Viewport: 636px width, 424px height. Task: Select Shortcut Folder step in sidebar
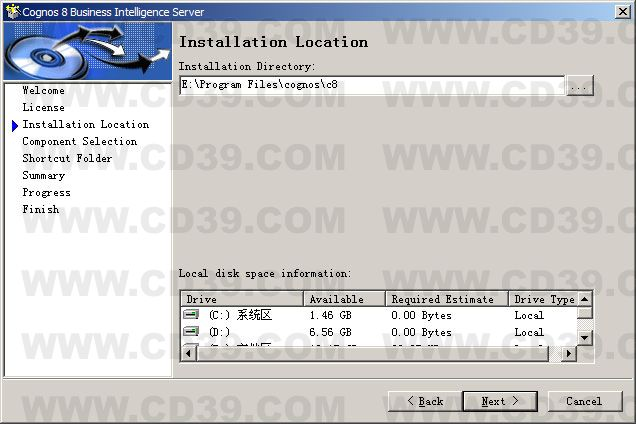pos(67,158)
